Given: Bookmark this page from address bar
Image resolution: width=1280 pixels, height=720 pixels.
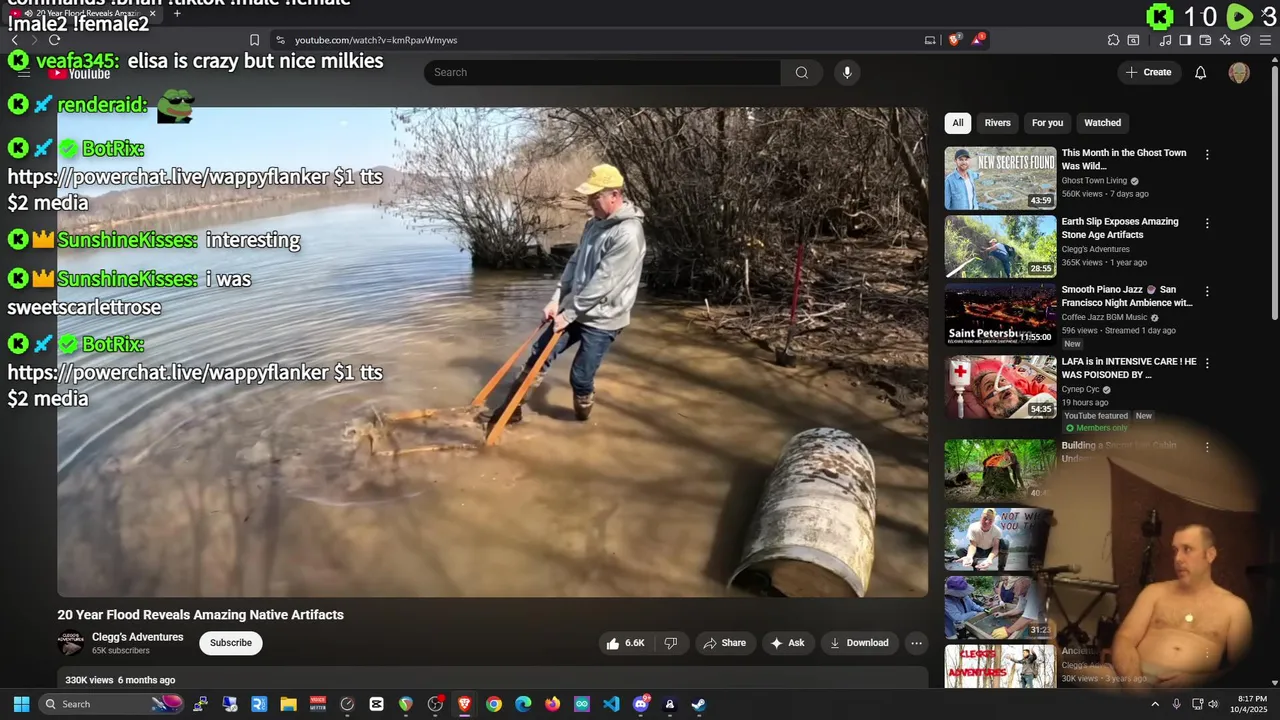Looking at the screenshot, I should coord(254,40).
